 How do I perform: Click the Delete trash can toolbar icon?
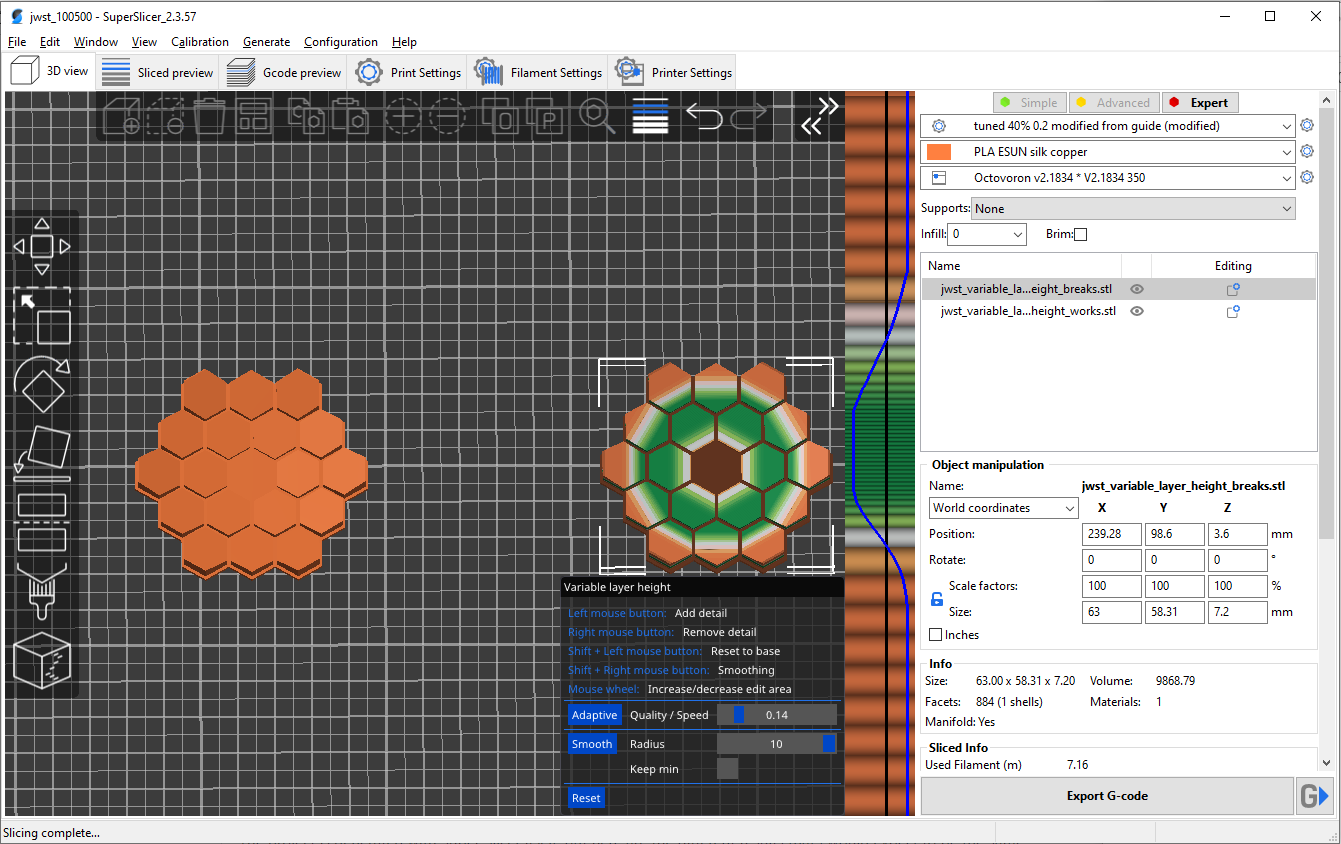click(209, 117)
